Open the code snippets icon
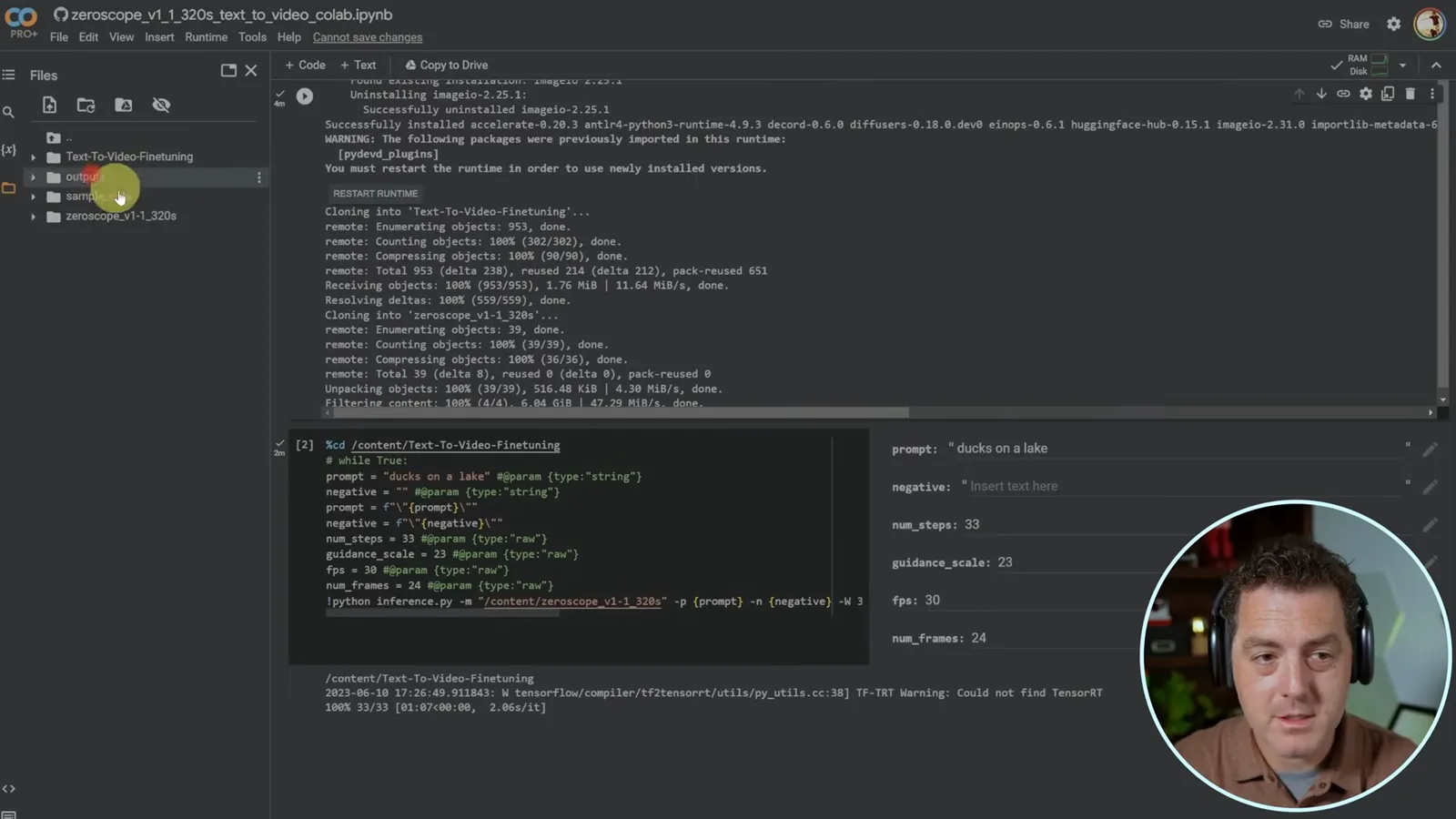 pos(9,789)
